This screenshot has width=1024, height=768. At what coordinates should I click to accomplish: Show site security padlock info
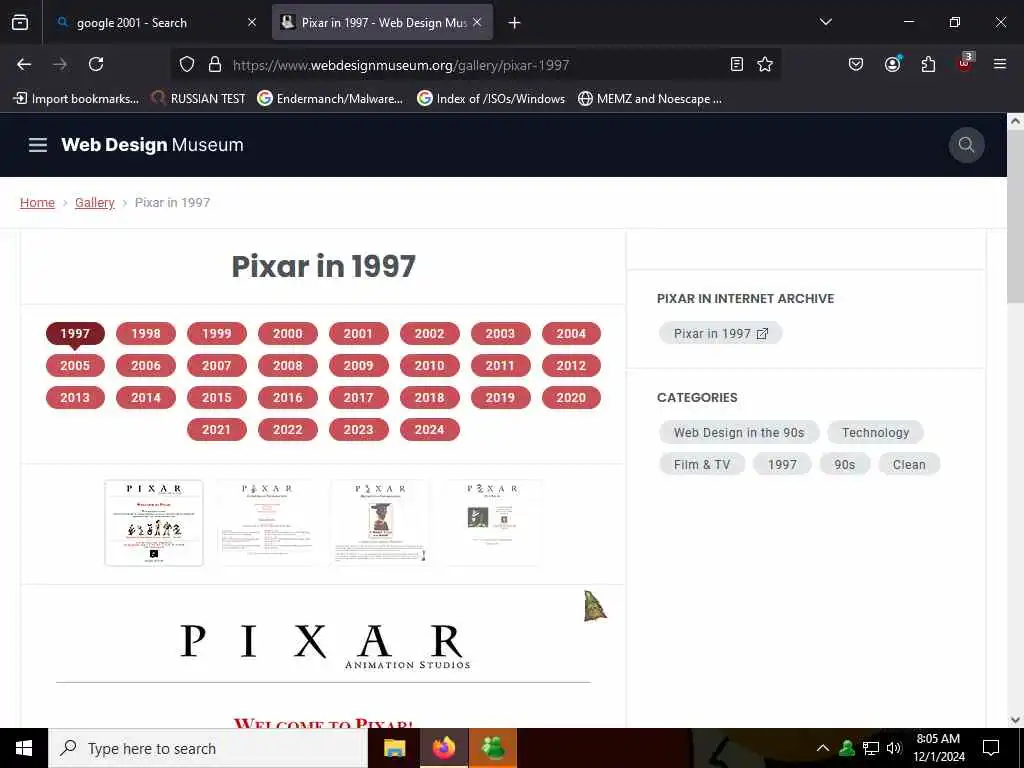tap(215, 64)
